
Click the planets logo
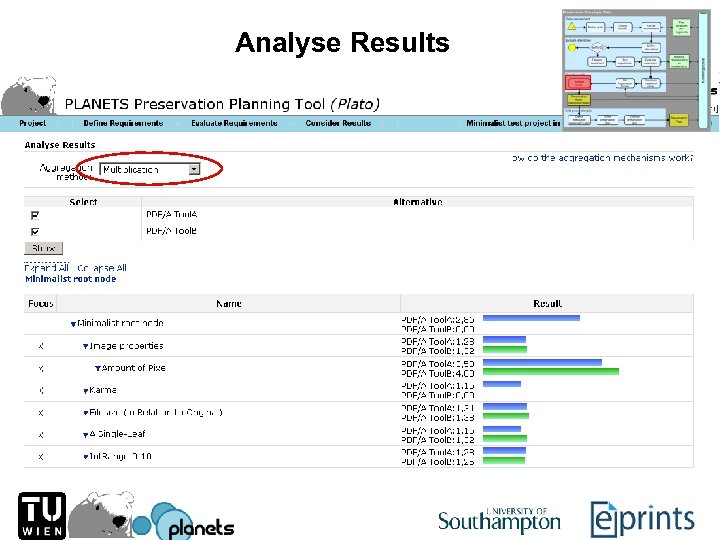tap(184, 522)
